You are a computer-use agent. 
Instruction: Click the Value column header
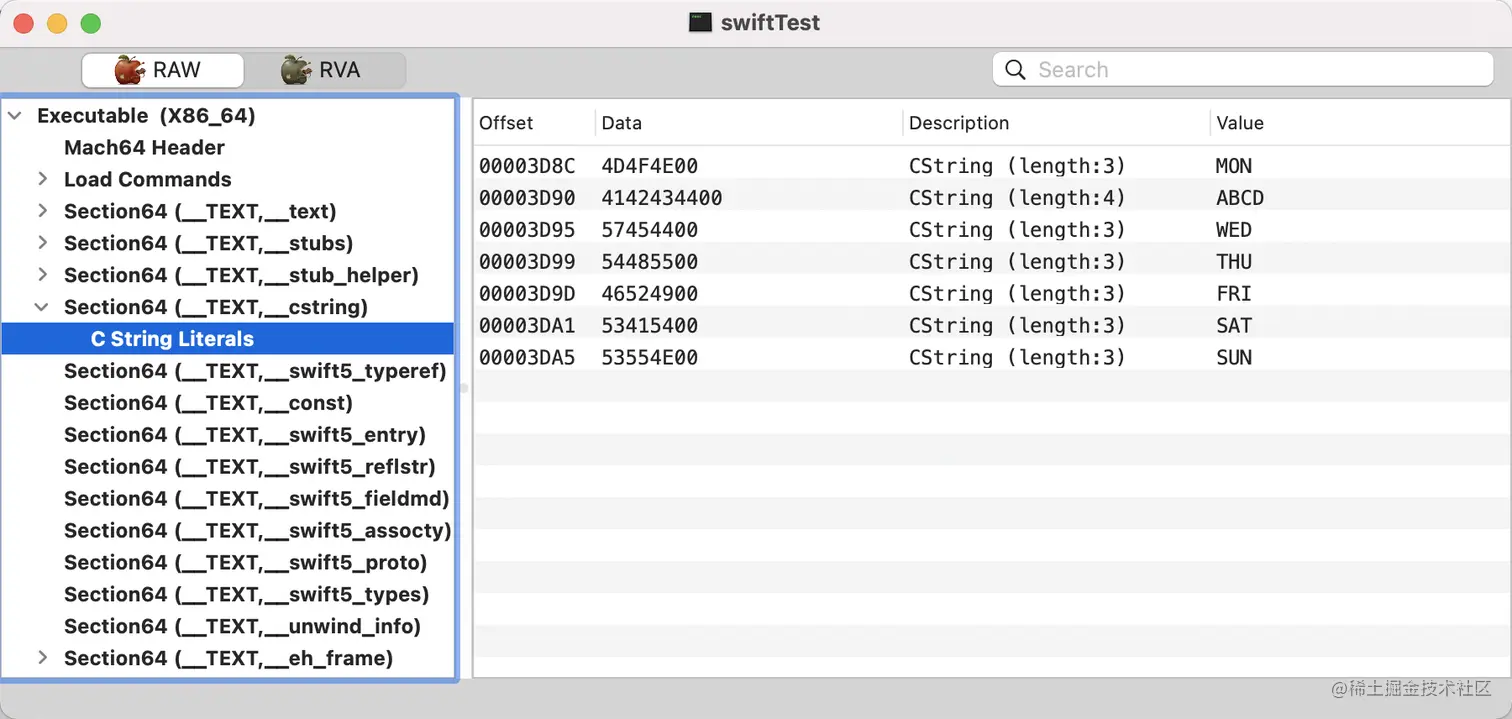pyautogui.click(x=1240, y=124)
